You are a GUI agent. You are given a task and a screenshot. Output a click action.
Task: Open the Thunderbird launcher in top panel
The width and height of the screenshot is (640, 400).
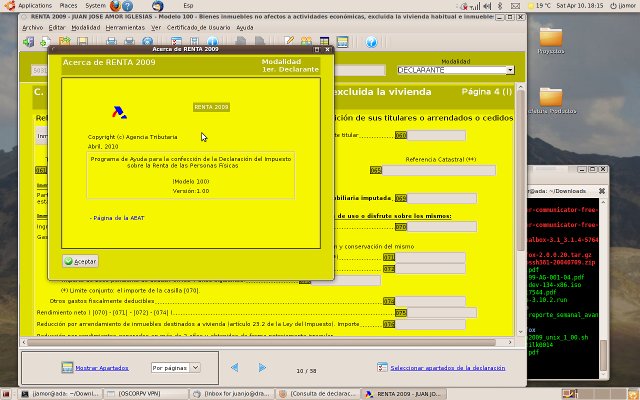point(158,6)
